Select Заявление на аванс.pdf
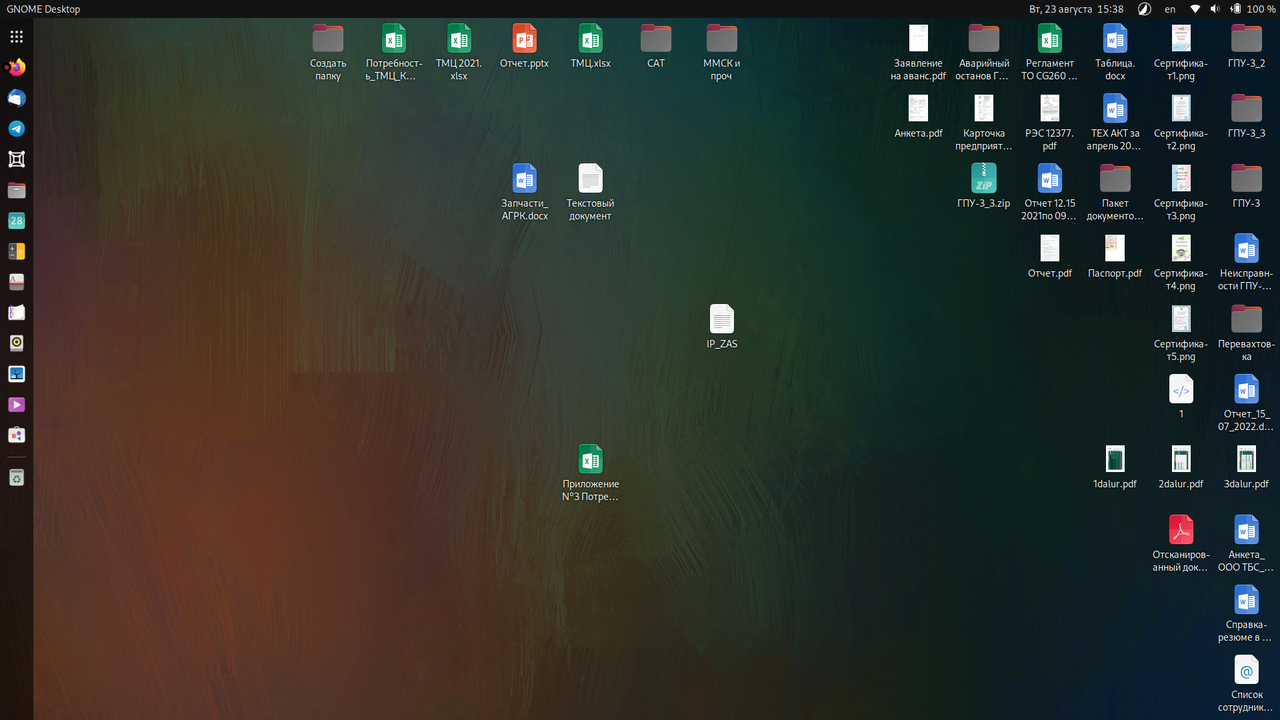This screenshot has height=720, width=1280. pyautogui.click(x=918, y=53)
